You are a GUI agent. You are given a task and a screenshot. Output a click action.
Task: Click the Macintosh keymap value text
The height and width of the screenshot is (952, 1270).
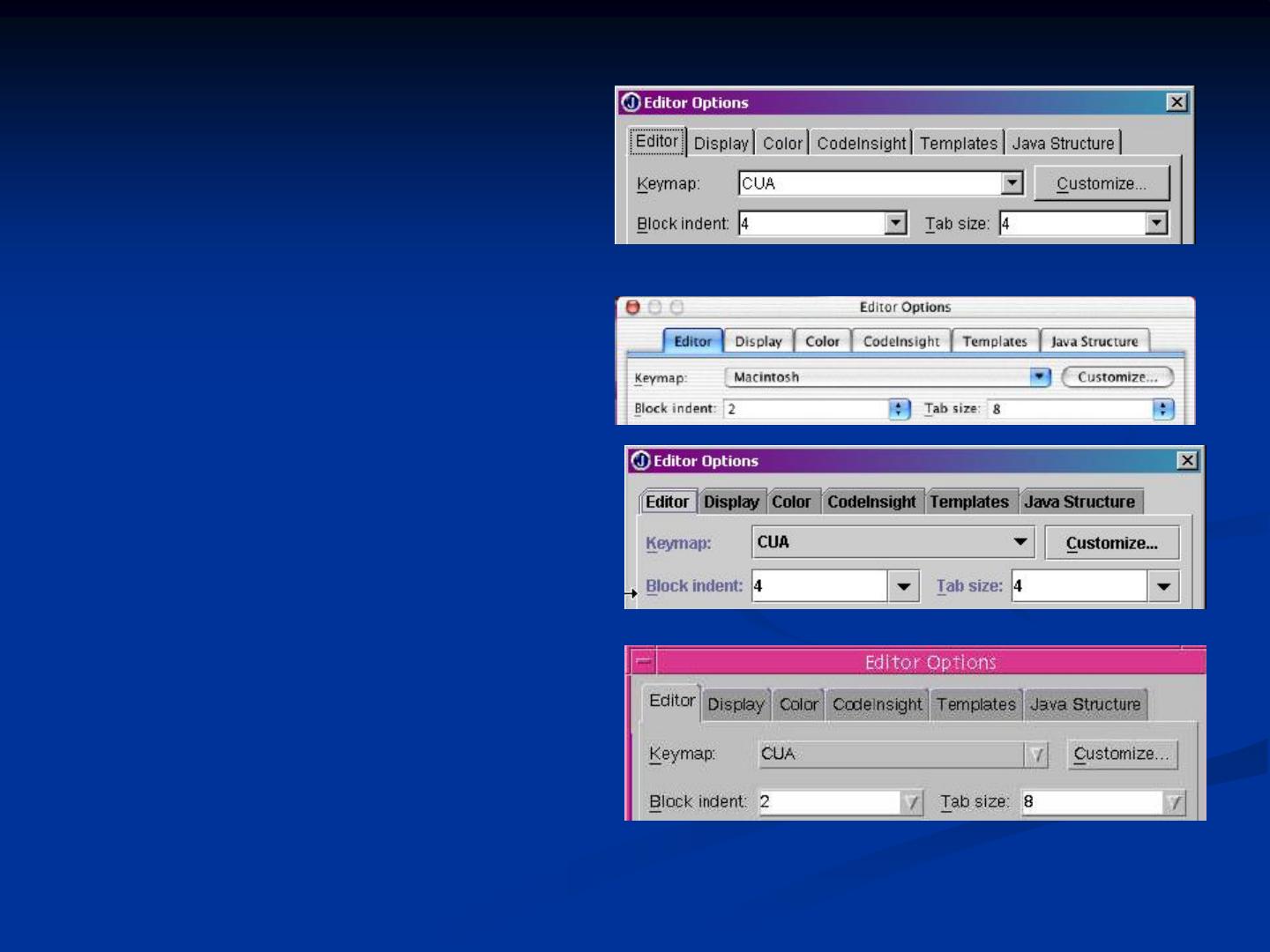[x=766, y=376]
